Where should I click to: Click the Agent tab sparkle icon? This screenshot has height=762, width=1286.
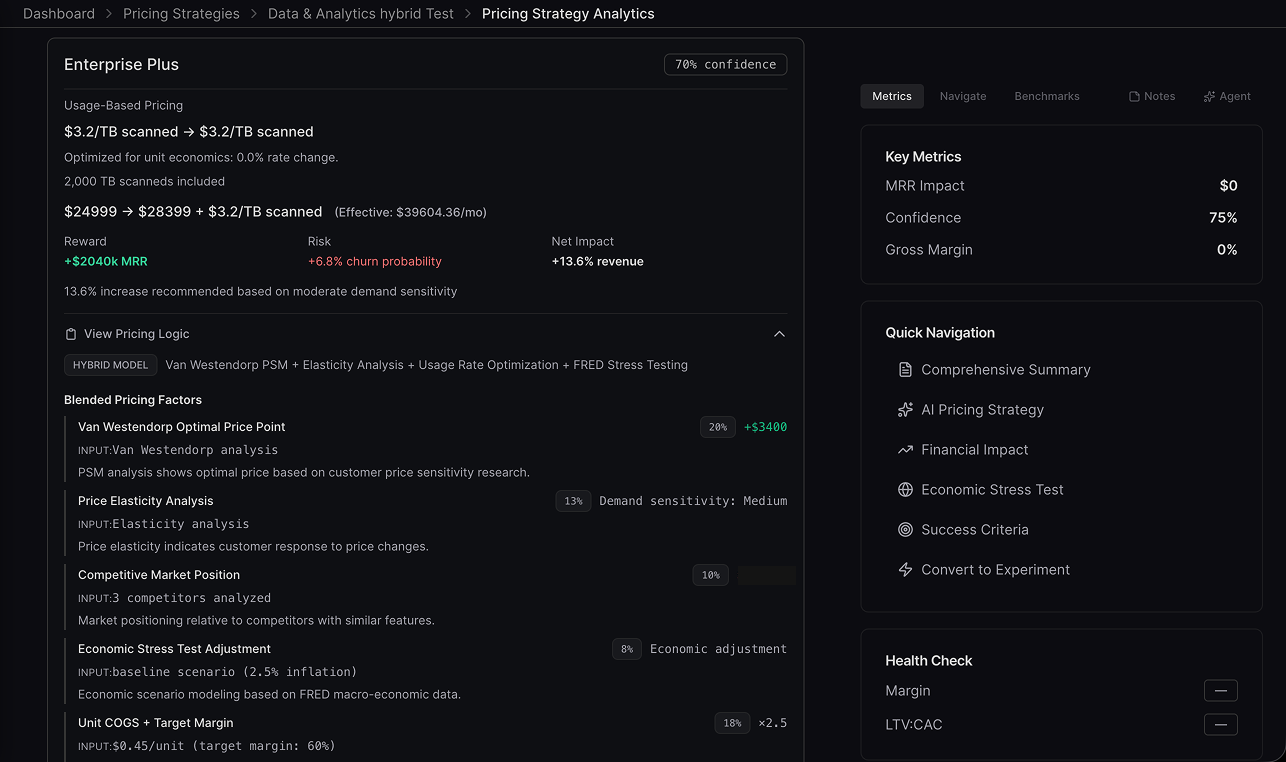1209,97
